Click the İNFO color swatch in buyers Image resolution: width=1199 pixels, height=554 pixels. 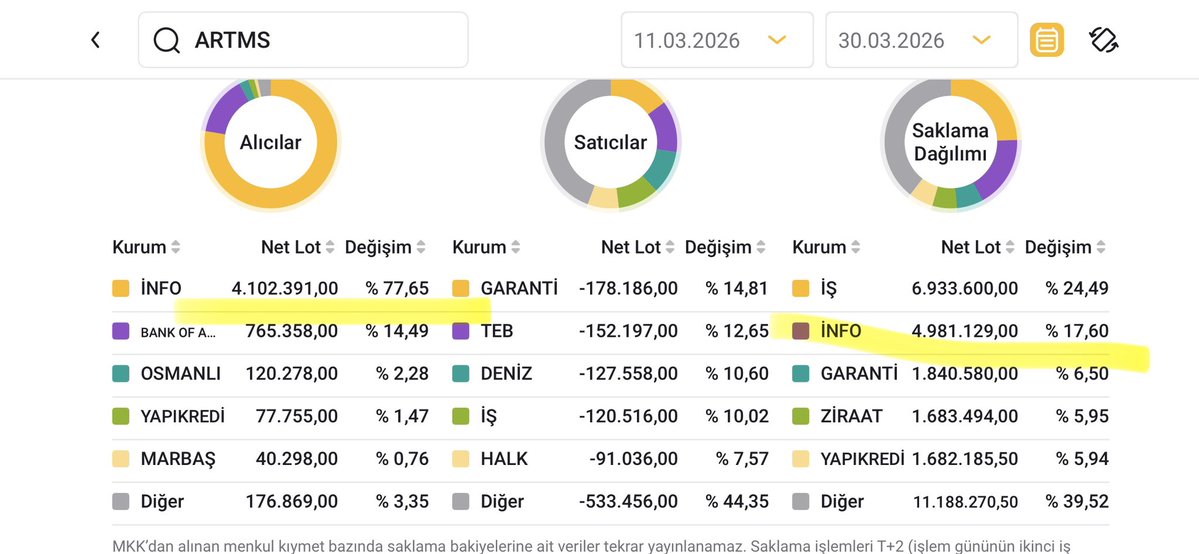(120, 288)
